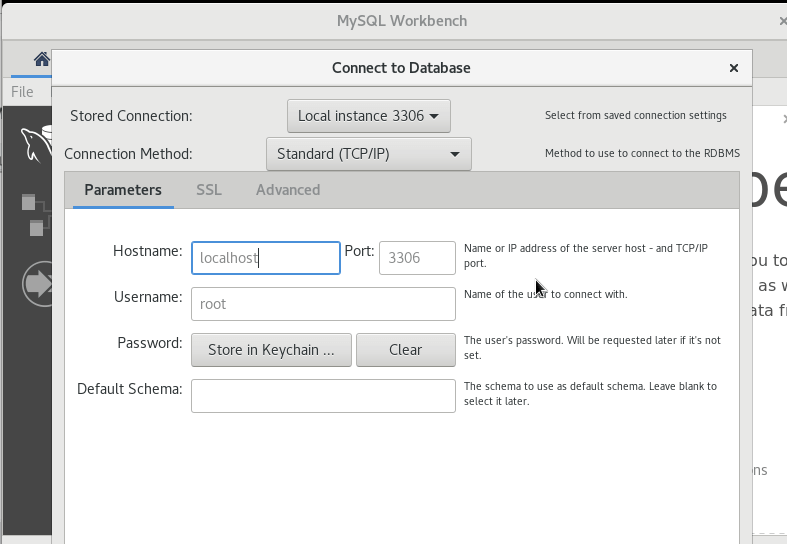Click the Username input field
Viewport: 787px width, 544px height.
(323, 304)
